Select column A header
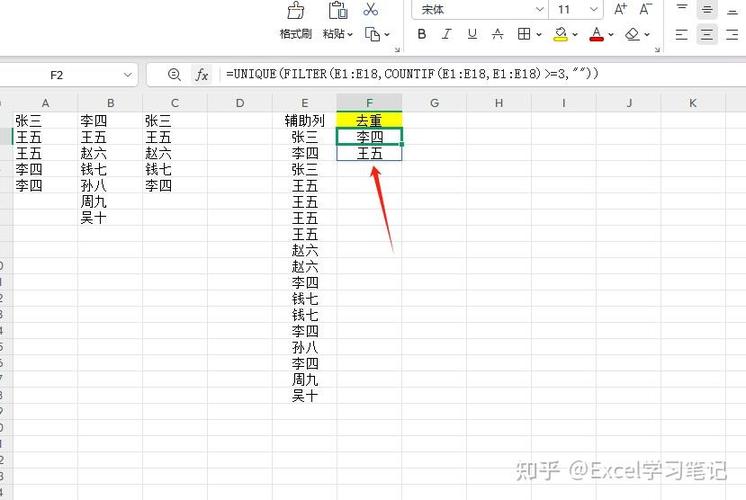This screenshot has width=746, height=500. pos(45,103)
